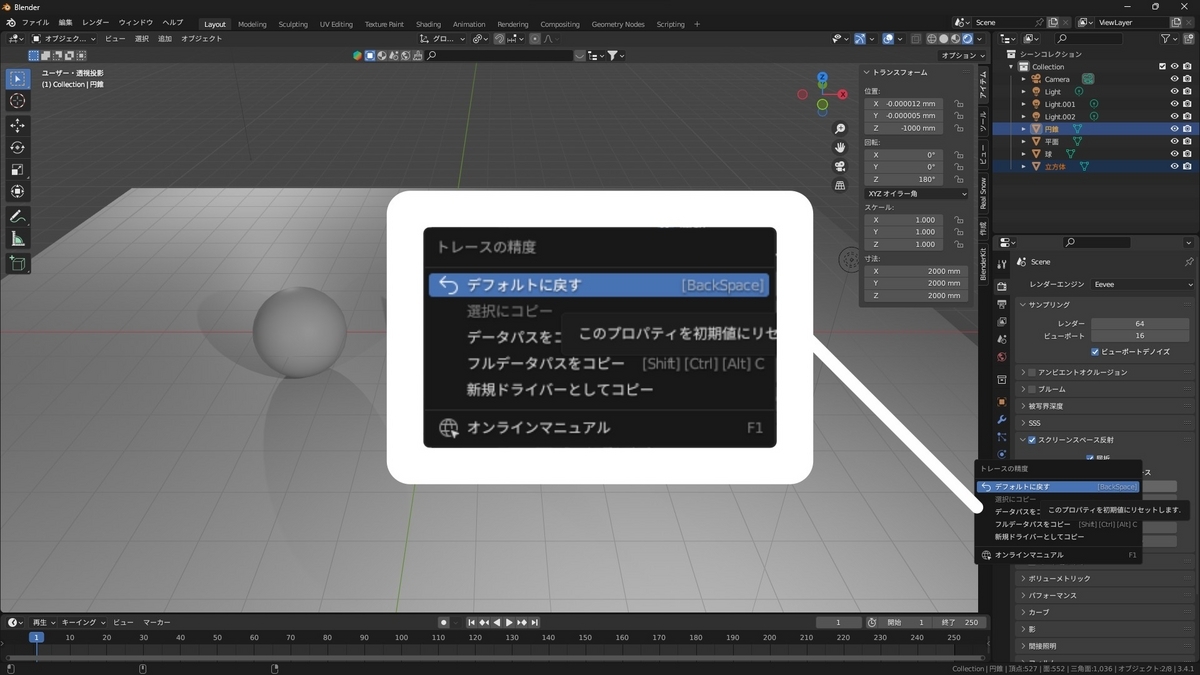Click the outliner search field
1200x675 pixels.
point(1090,38)
